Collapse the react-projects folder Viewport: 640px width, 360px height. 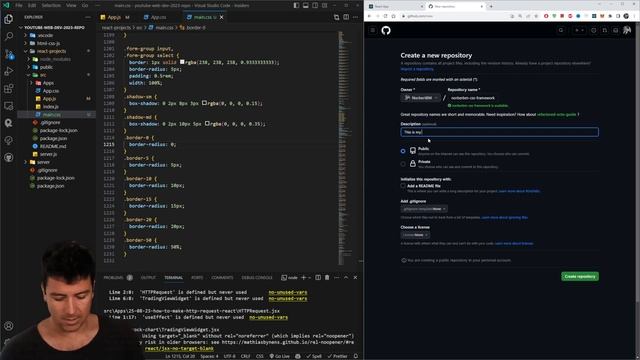(51, 51)
